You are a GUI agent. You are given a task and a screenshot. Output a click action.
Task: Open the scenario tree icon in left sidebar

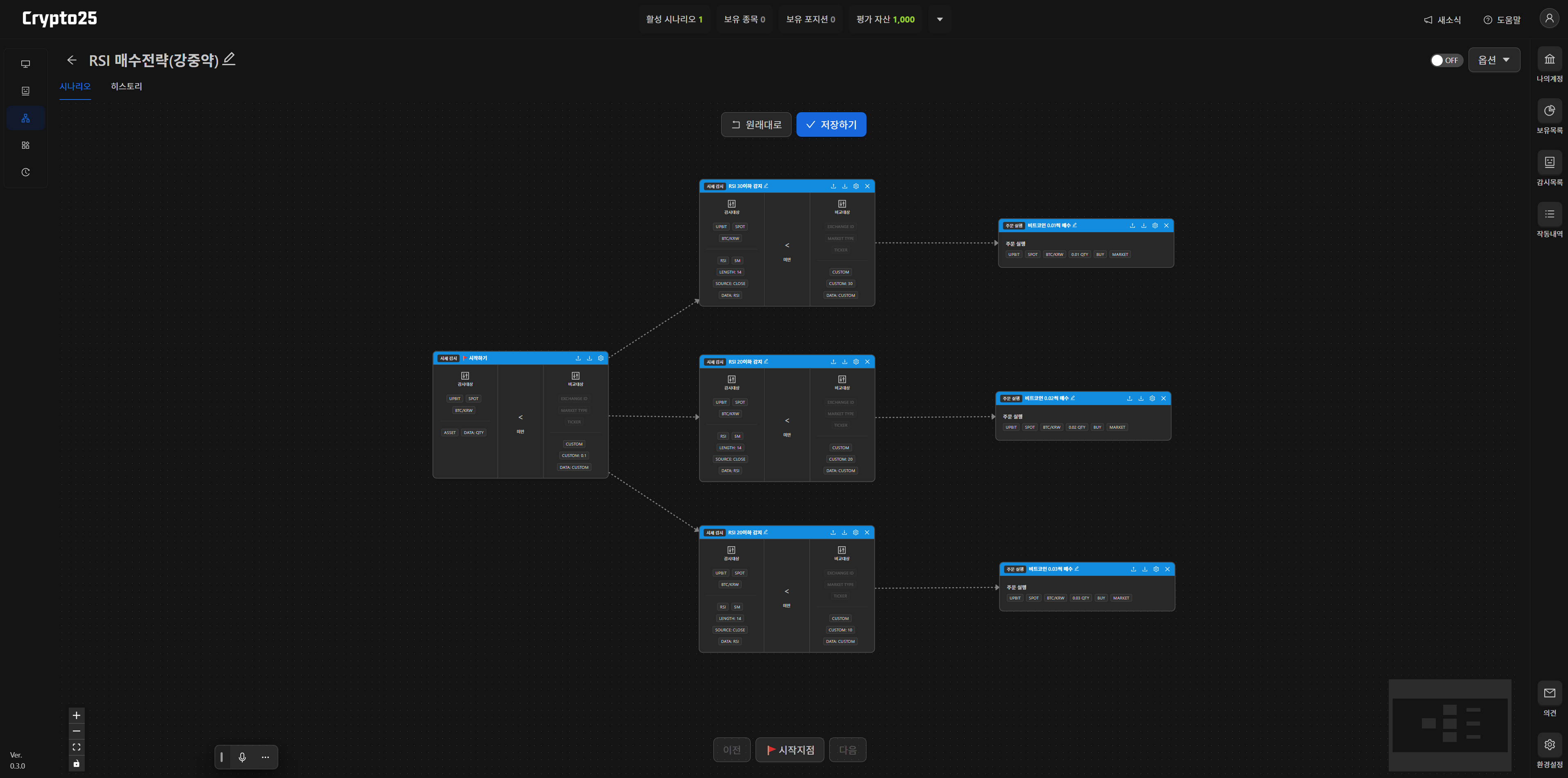25,118
